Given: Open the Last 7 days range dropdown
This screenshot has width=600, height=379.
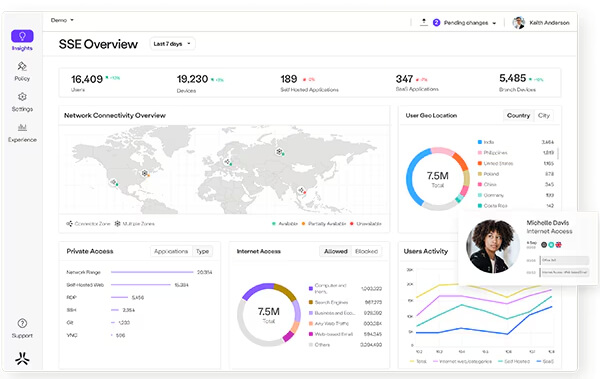Looking at the screenshot, I should [172, 44].
